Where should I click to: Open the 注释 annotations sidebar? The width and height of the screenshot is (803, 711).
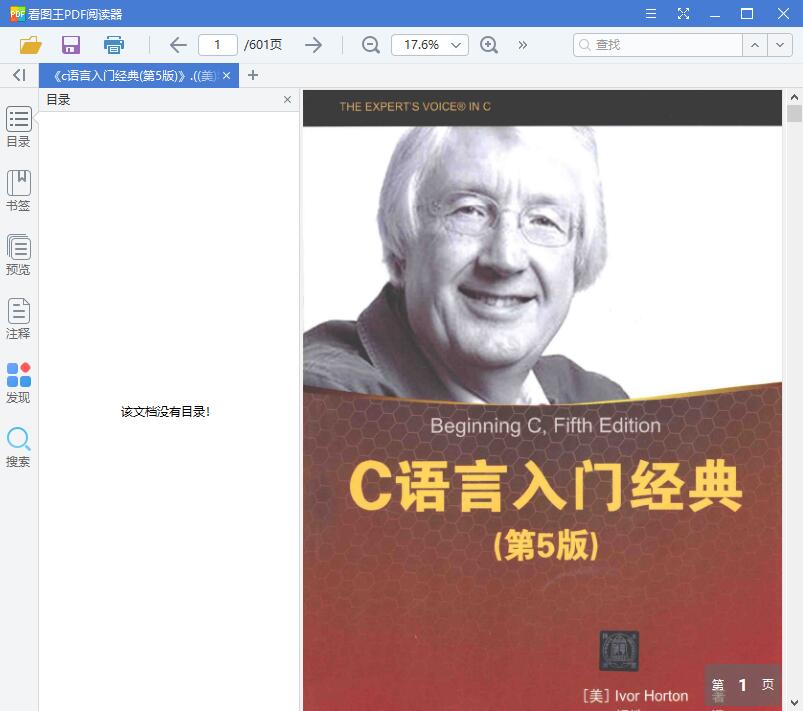[x=18, y=319]
